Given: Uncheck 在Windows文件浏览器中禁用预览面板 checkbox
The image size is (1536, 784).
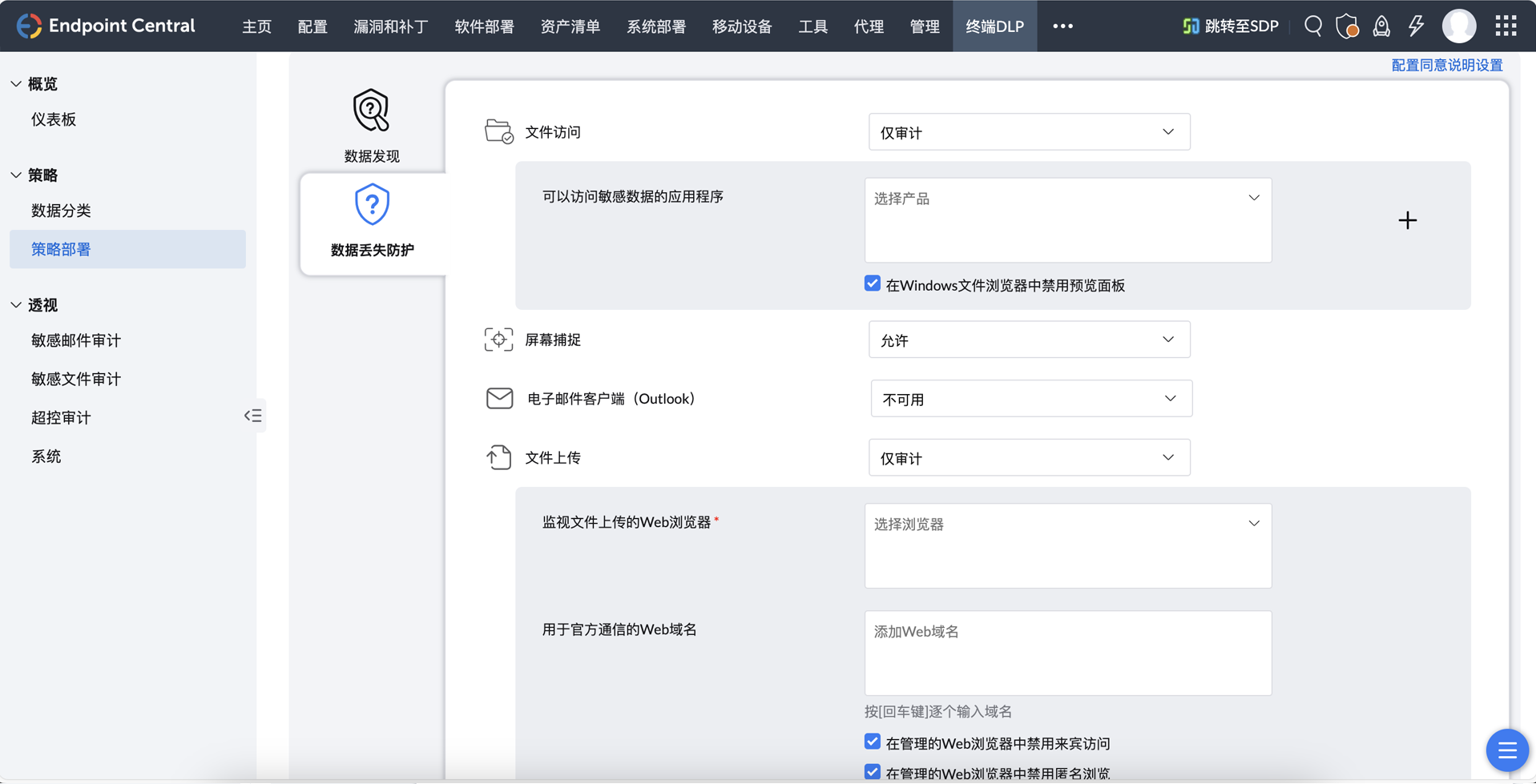Looking at the screenshot, I should click(873, 284).
